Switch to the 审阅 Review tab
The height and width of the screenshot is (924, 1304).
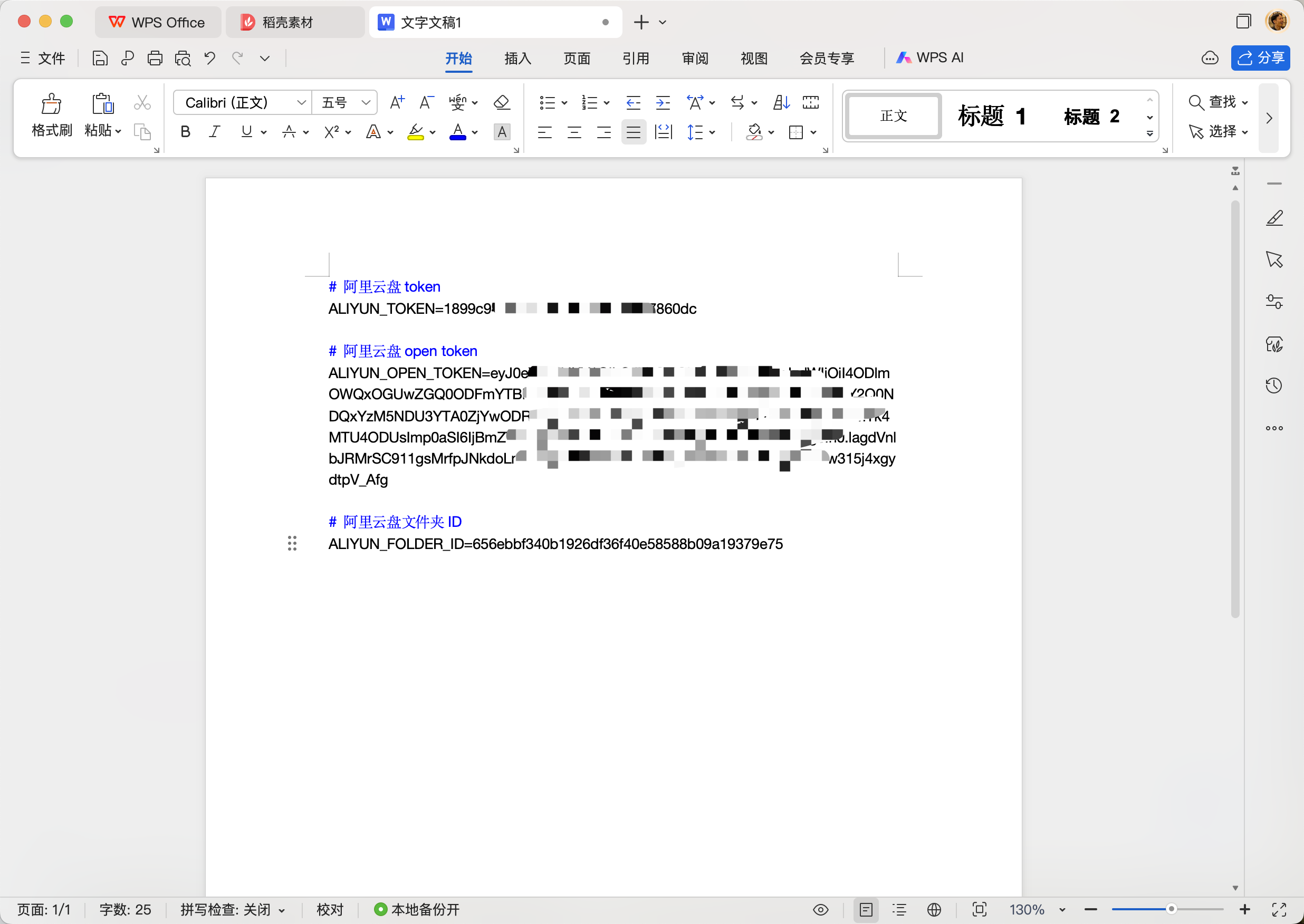(695, 58)
